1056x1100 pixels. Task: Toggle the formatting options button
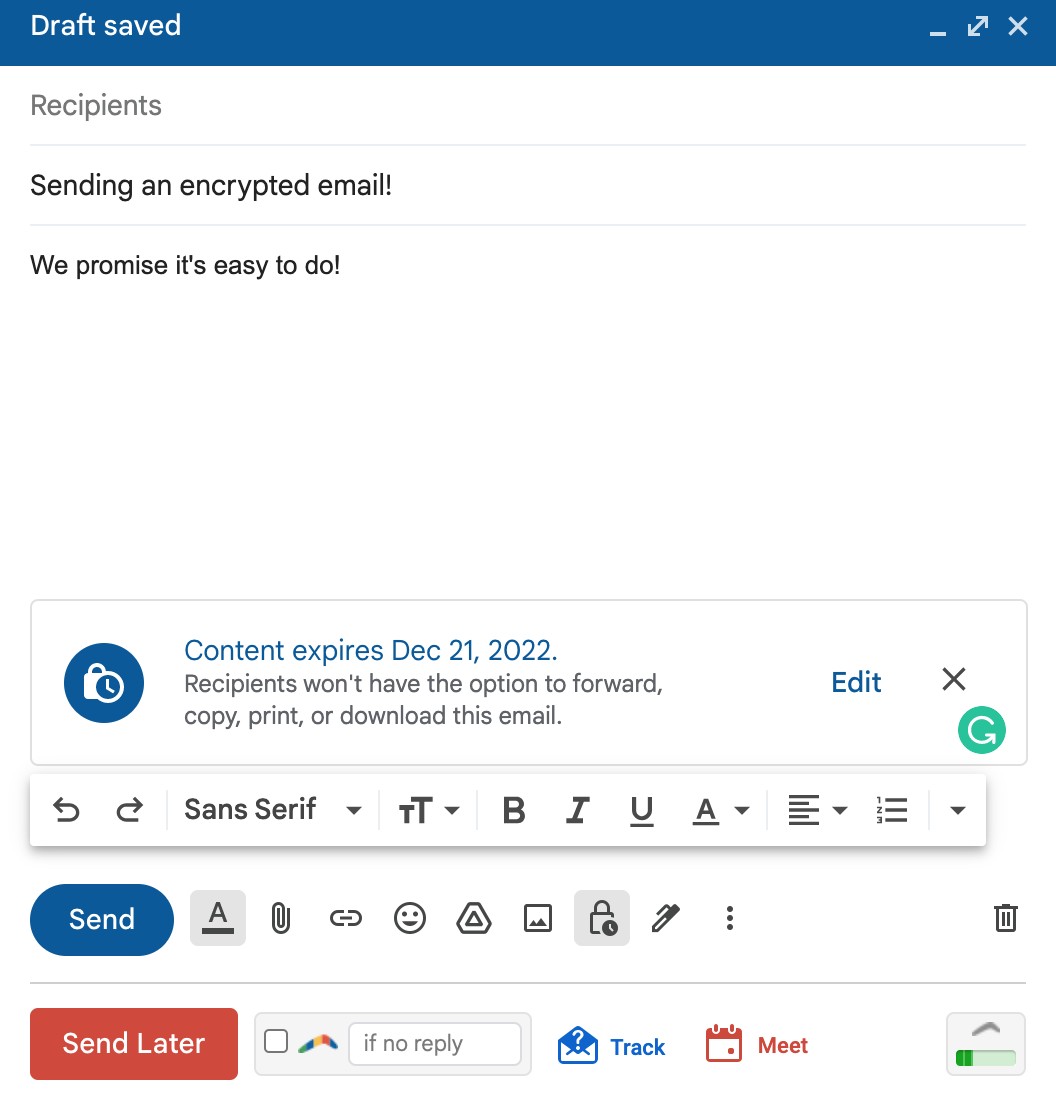click(218, 918)
